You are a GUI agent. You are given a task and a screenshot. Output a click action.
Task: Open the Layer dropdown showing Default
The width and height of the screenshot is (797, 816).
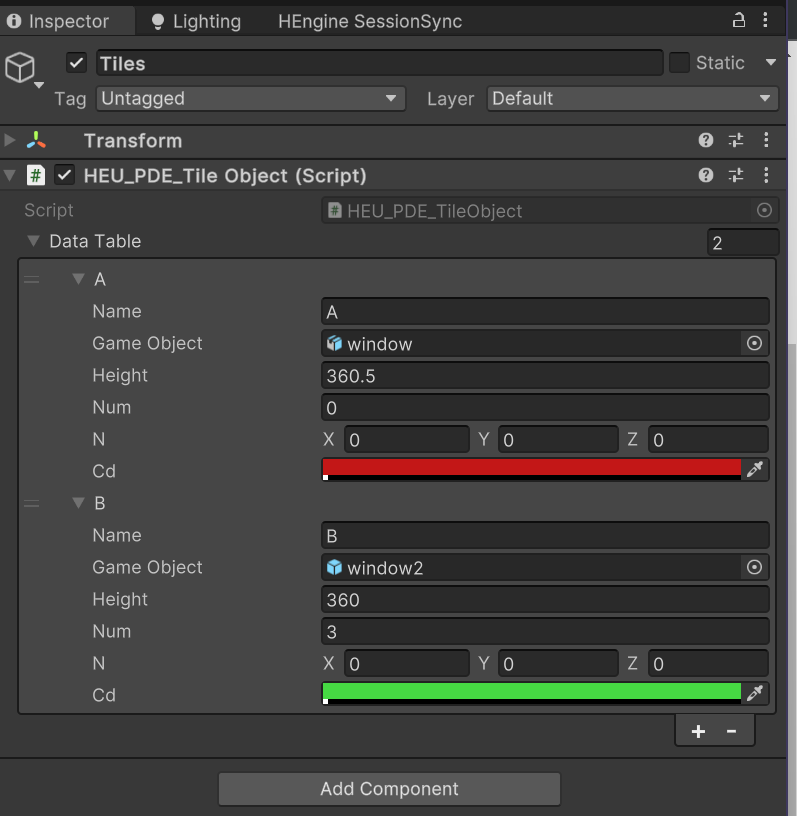pyautogui.click(x=632, y=98)
